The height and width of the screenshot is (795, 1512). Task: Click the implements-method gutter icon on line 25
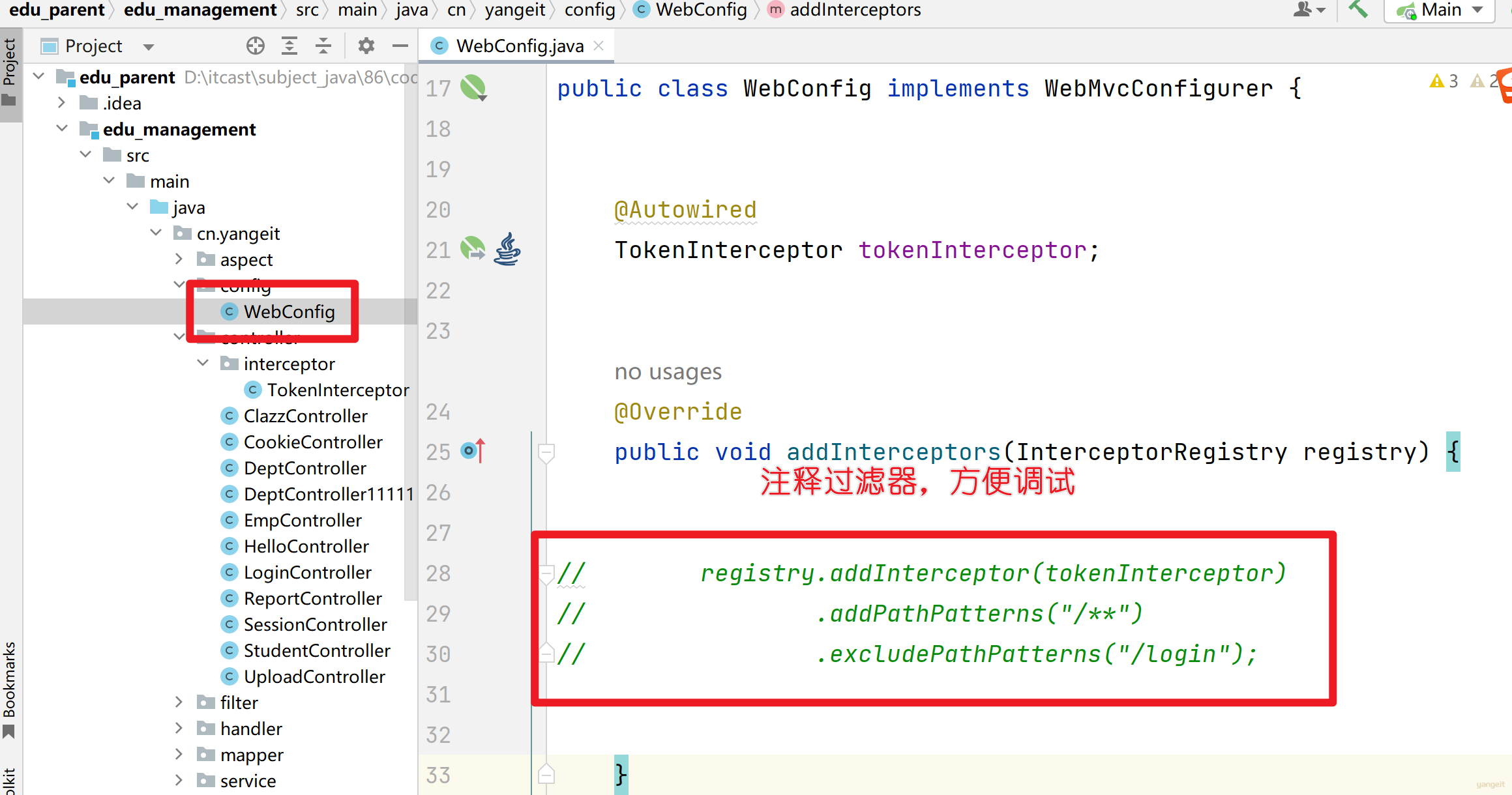pos(473,451)
